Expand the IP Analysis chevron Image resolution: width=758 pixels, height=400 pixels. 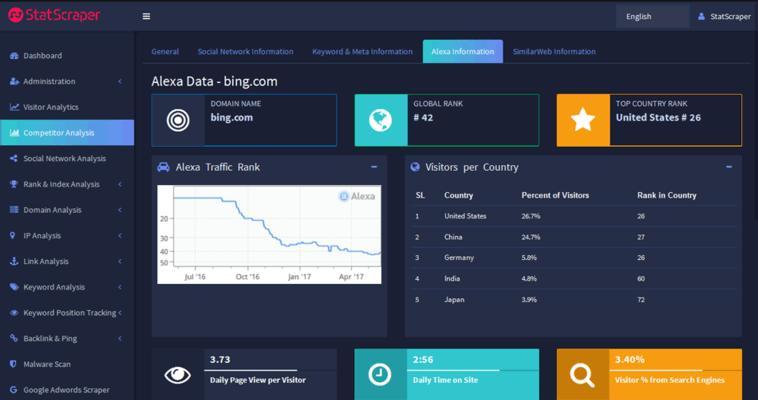[119, 235]
